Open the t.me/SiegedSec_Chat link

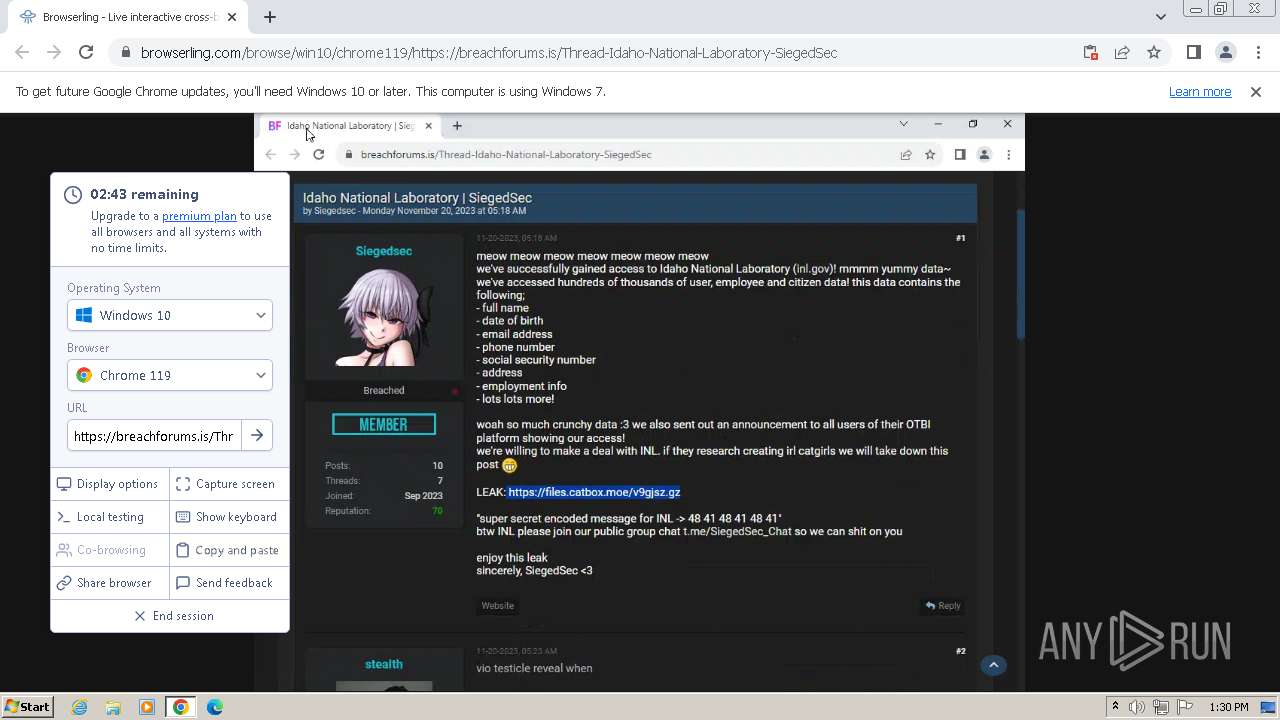pyautogui.click(x=737, y=532)
